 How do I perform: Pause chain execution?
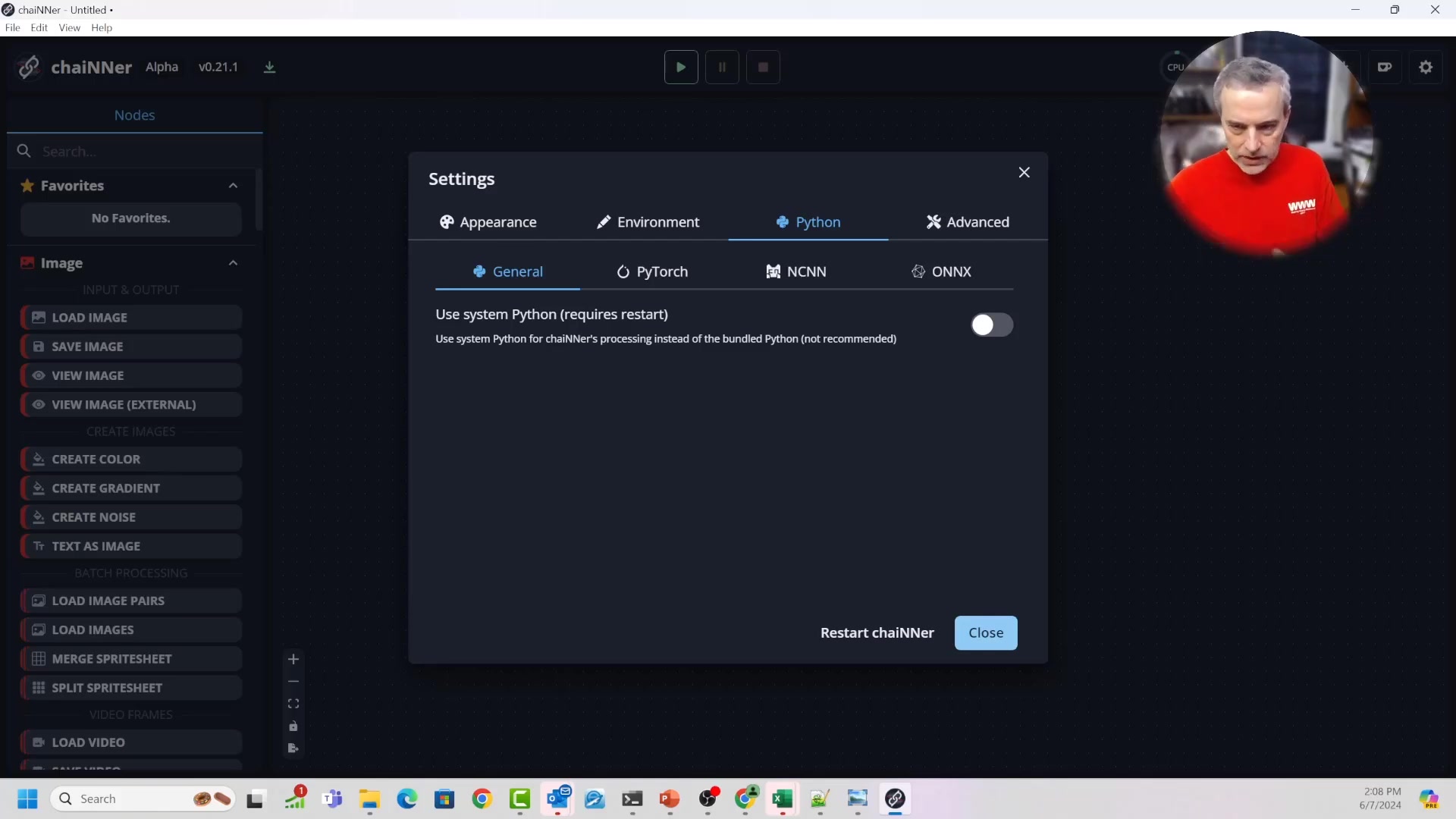(x=722, y=67)
